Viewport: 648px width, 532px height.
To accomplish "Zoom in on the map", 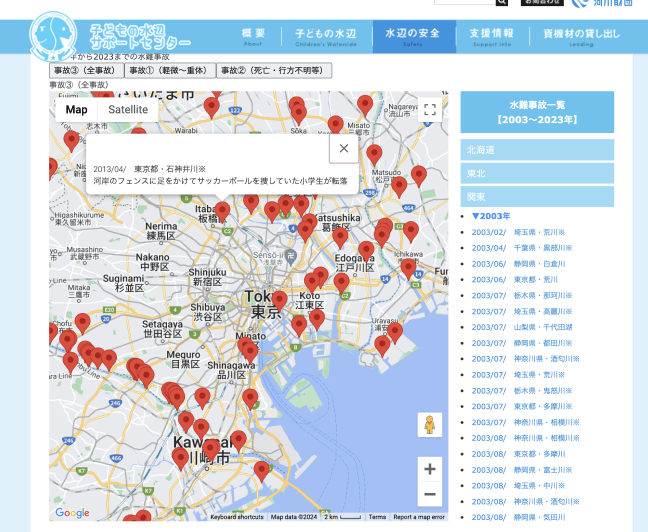I will pos(430,469).
